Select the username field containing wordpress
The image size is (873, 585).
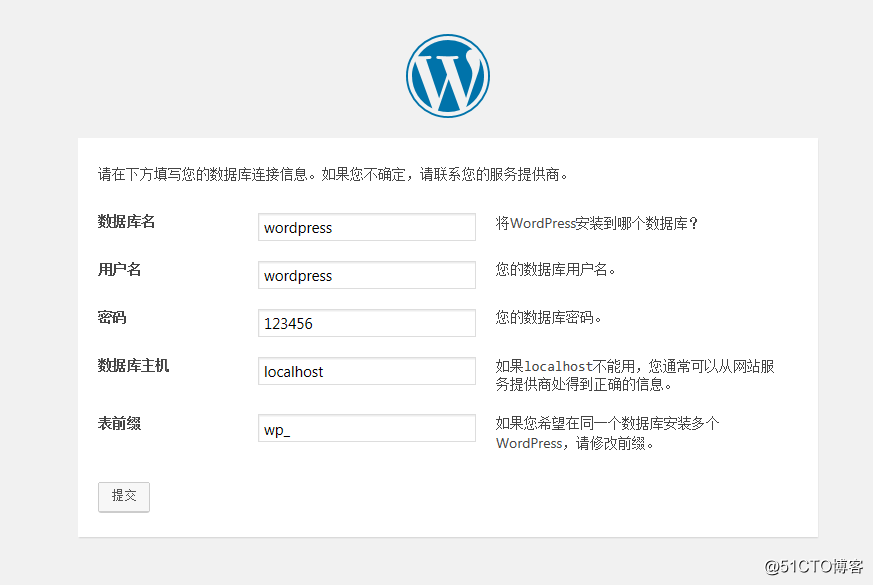coord(367,275)
